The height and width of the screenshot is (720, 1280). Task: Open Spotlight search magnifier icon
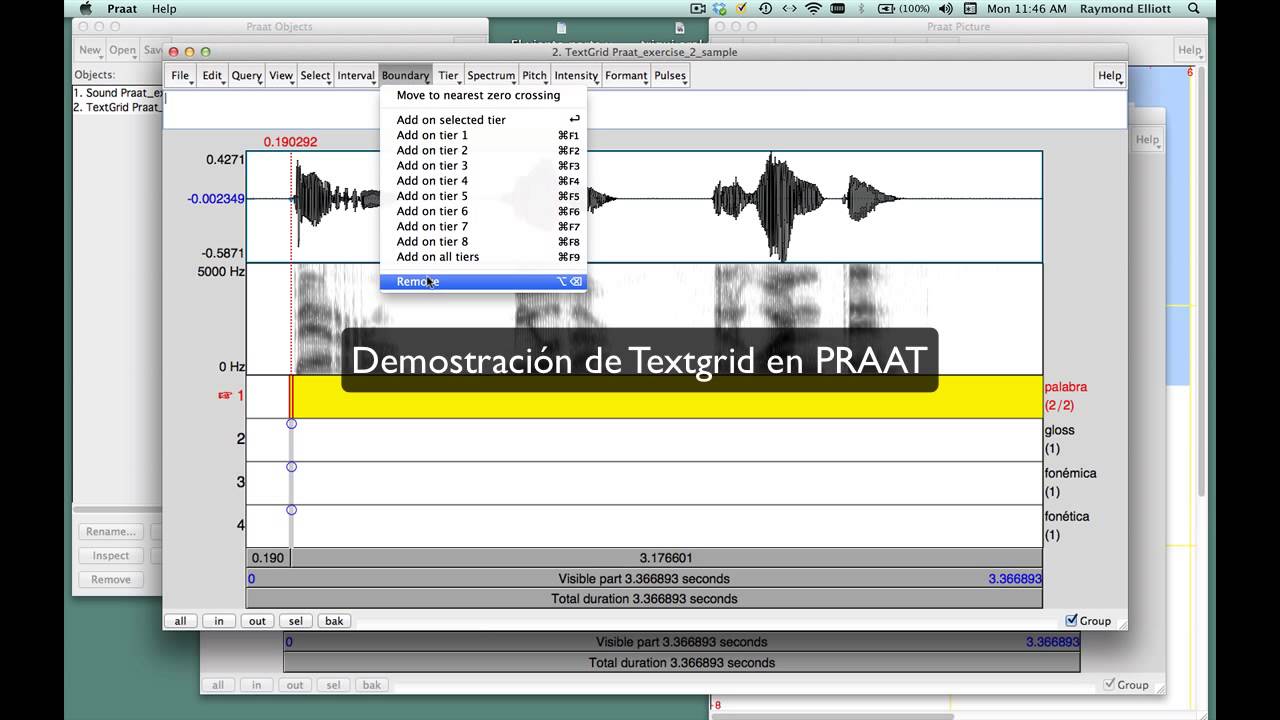point(1194,8)
